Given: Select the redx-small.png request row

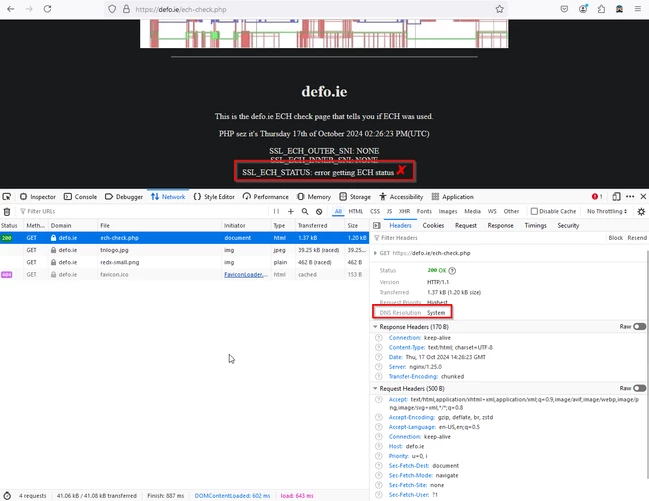Looking at the screenshot, I should point(184,263).
